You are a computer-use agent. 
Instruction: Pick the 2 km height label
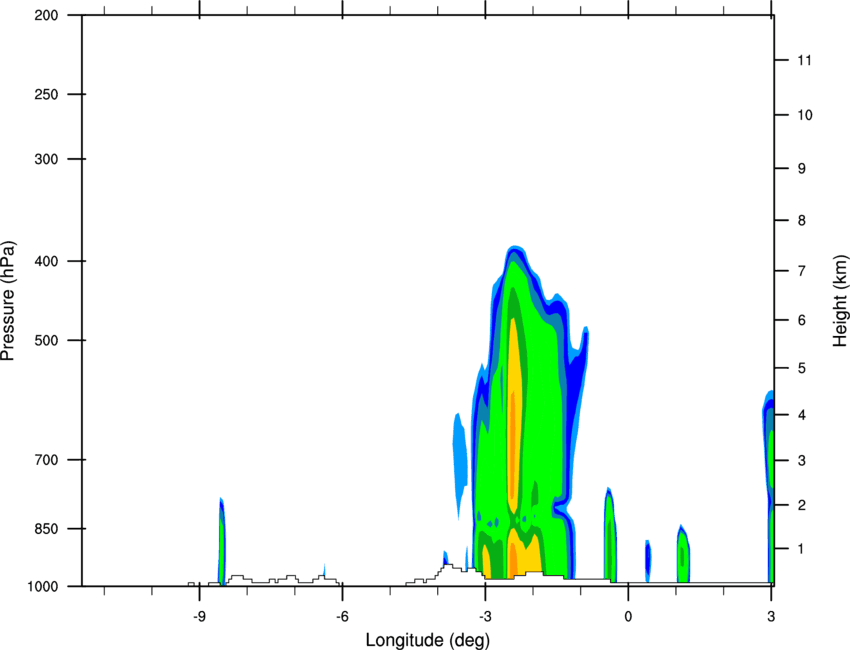pos(802,505)
